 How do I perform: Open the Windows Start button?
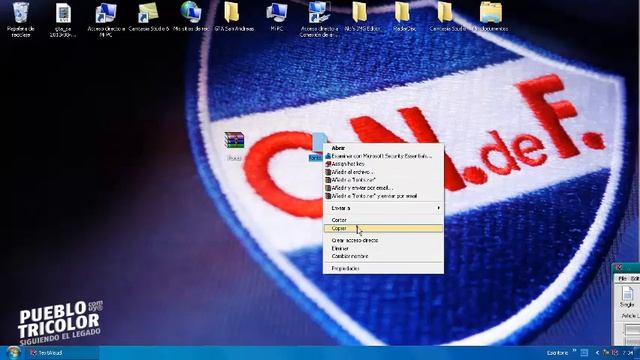(x=13, y=353)
